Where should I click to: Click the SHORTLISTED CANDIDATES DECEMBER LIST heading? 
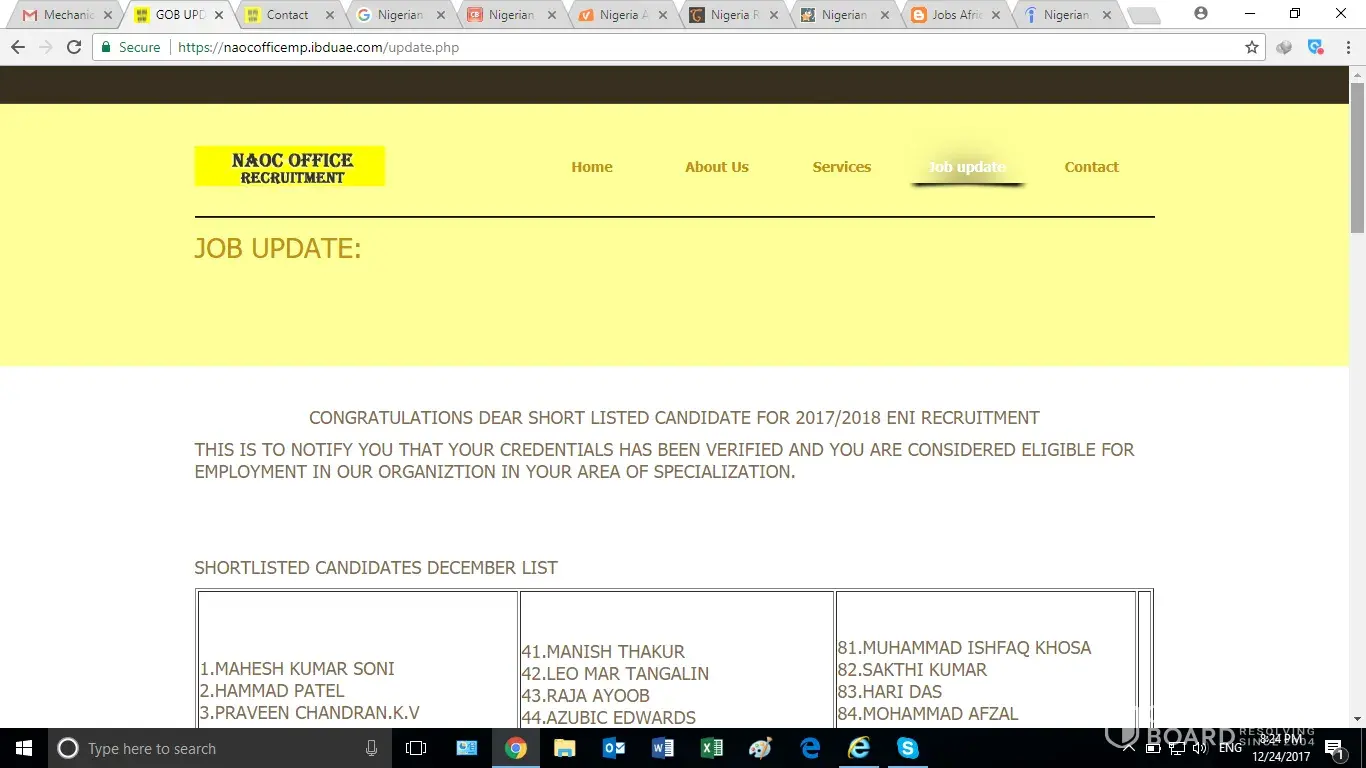(376, 568)
